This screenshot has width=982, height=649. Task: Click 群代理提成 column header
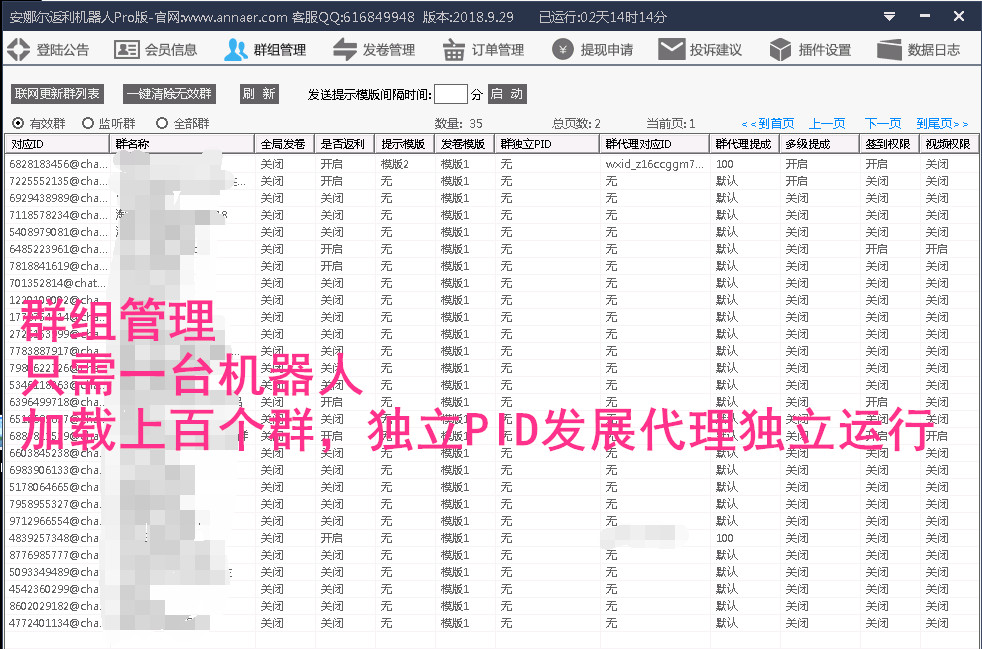coord(745,144)
